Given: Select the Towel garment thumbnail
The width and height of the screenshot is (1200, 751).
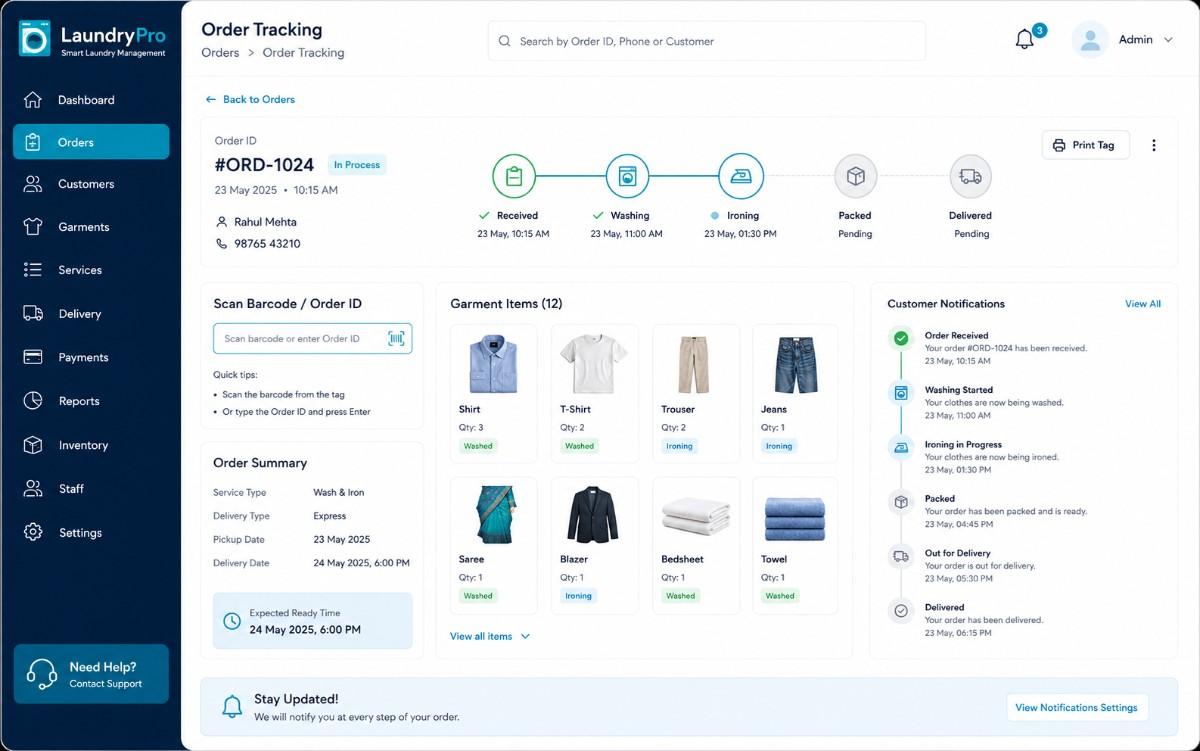Looking at the screenshot, I should coord(795,518).
